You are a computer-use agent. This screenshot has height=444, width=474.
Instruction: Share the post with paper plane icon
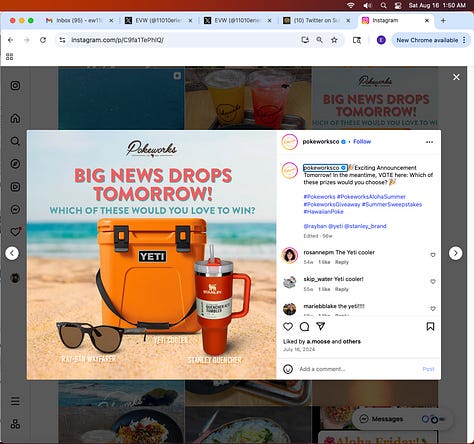[321, 326]
